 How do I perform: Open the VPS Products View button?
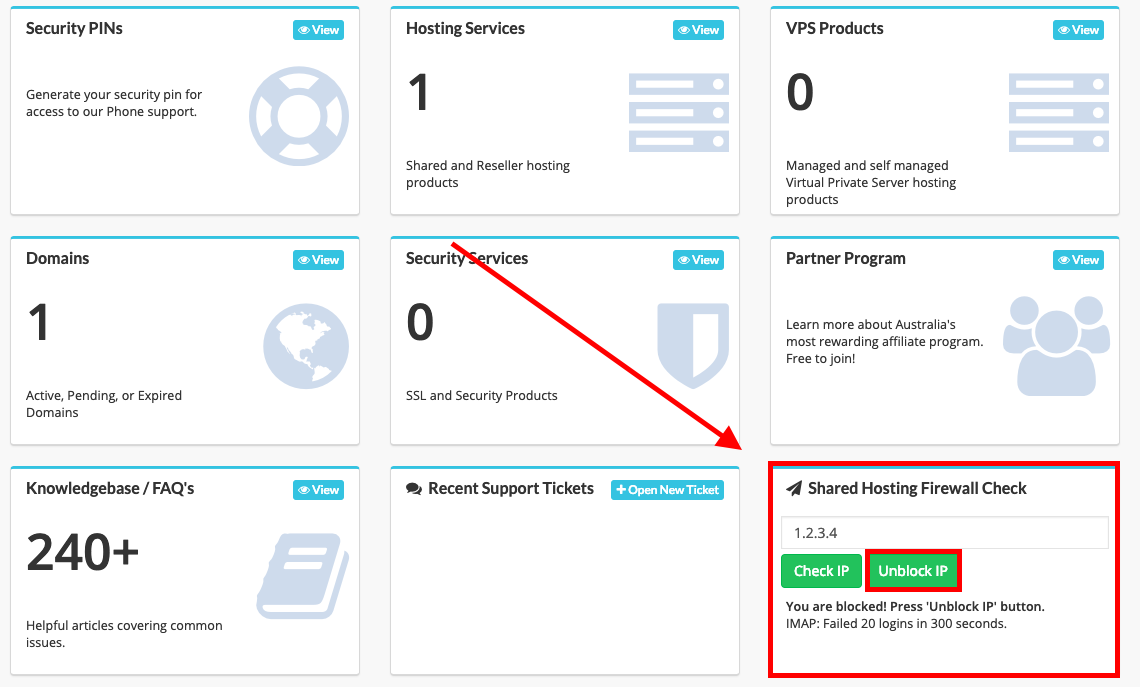[1078, 30]
